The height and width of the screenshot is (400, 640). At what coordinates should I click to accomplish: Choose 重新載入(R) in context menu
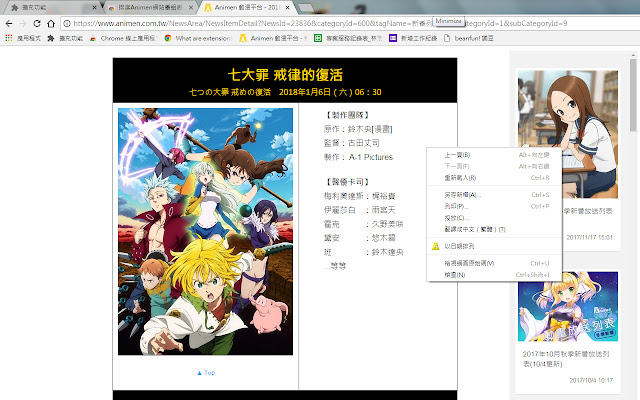pyautogui.click(x=494, y=178)
